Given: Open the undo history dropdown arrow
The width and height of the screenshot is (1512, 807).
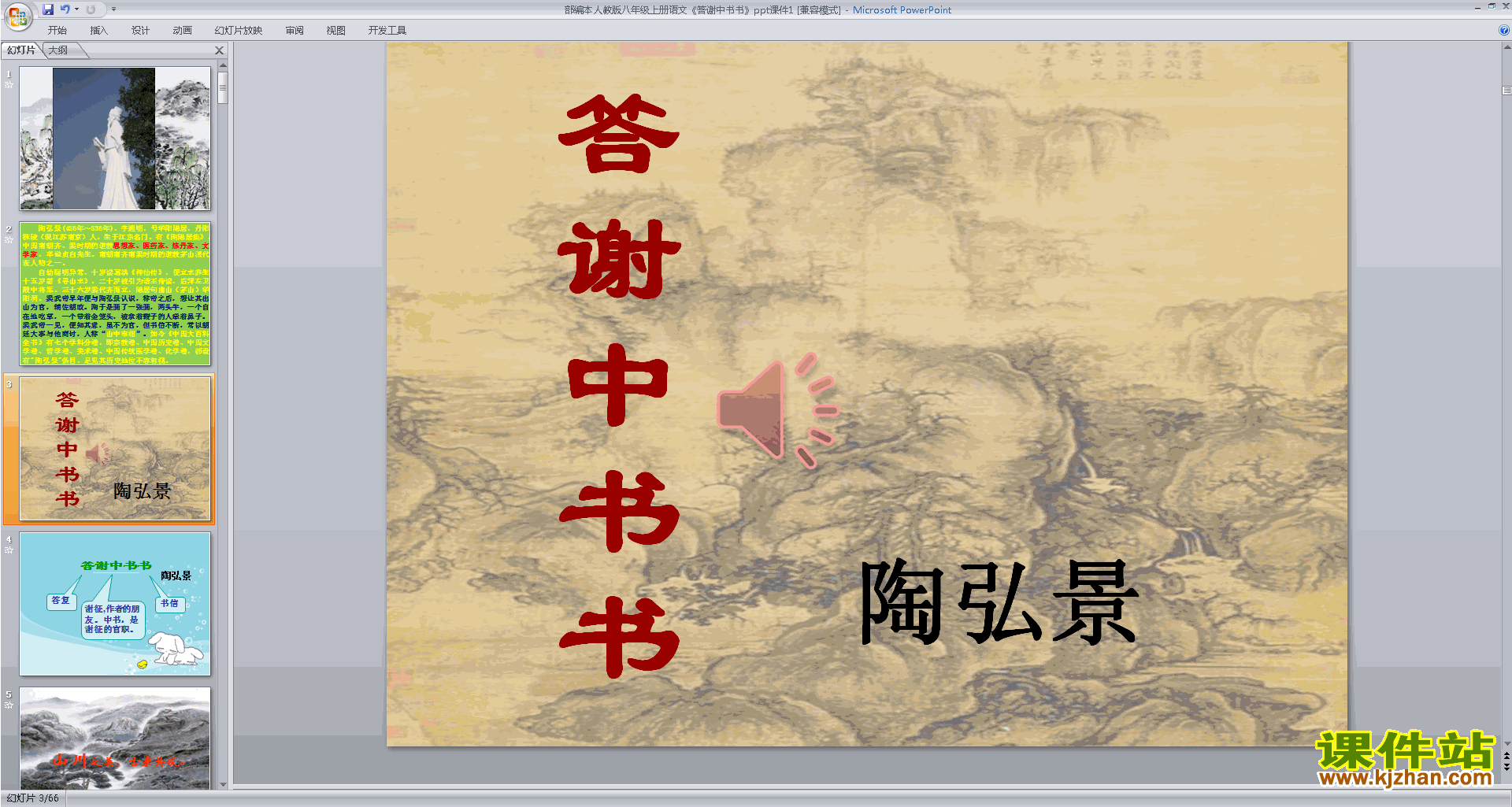Looking at the screenshot, I should [76, 9].
